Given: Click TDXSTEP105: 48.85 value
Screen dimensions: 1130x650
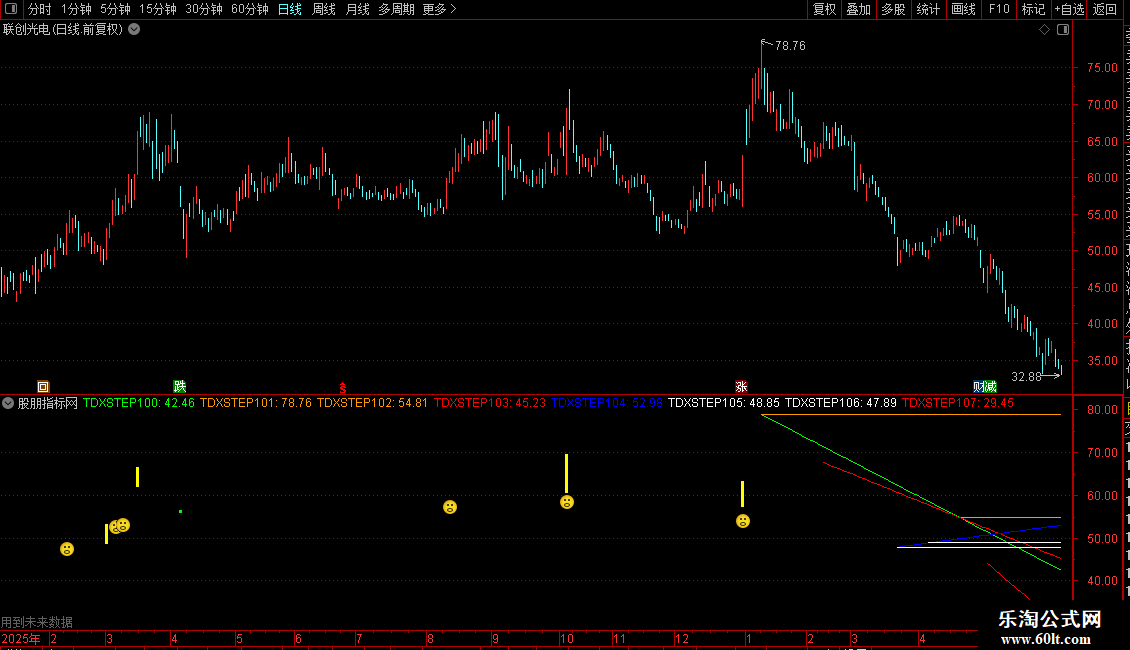Looking at the screenshot, I should [x=724, y=403].
